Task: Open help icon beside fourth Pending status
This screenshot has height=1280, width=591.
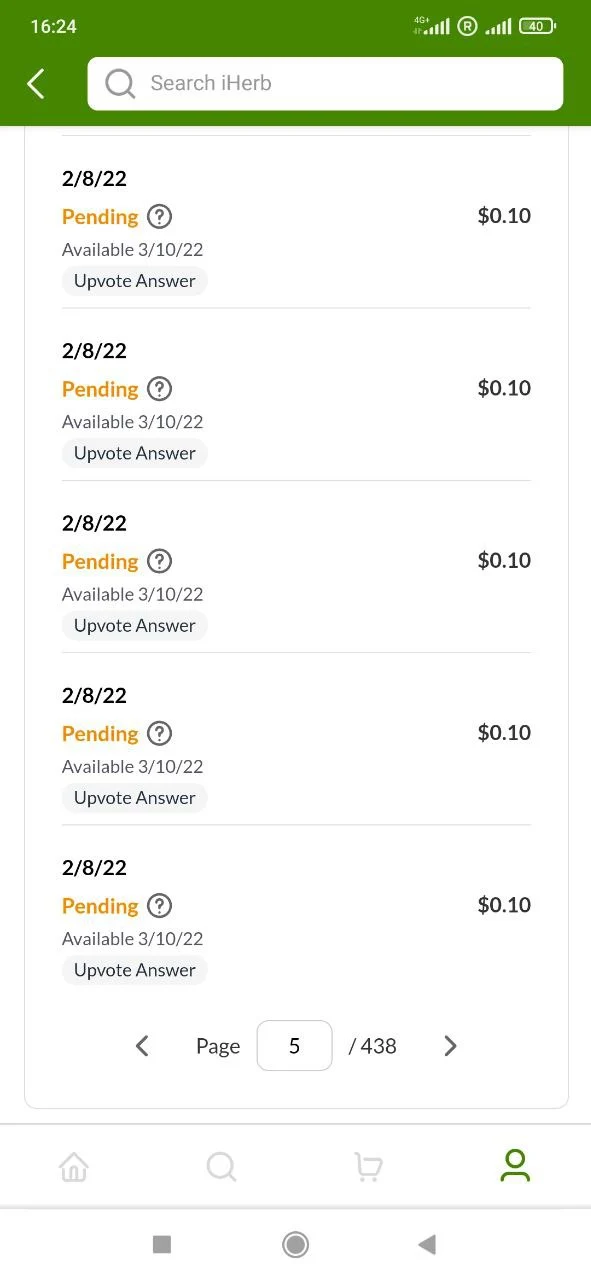Action: coord(160,733)
